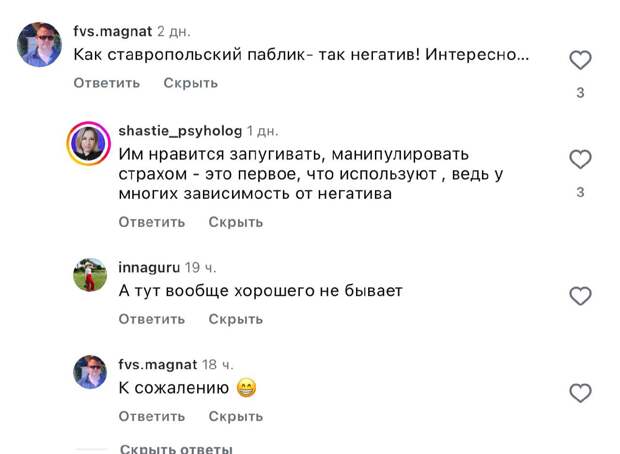Open the shastie_psyholog username link
Screen dimensions: 620x454
click(x=180, y=130)
